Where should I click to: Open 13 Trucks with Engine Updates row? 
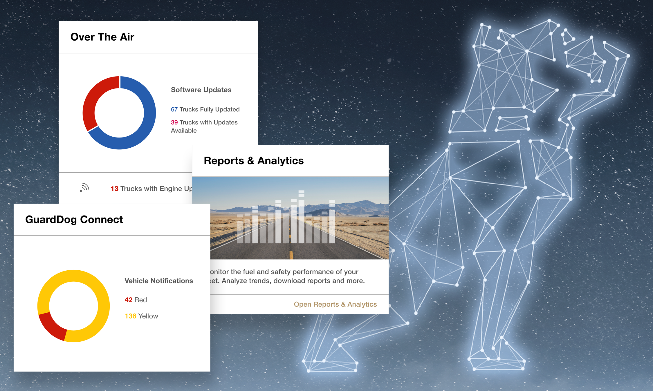[151, 189]
